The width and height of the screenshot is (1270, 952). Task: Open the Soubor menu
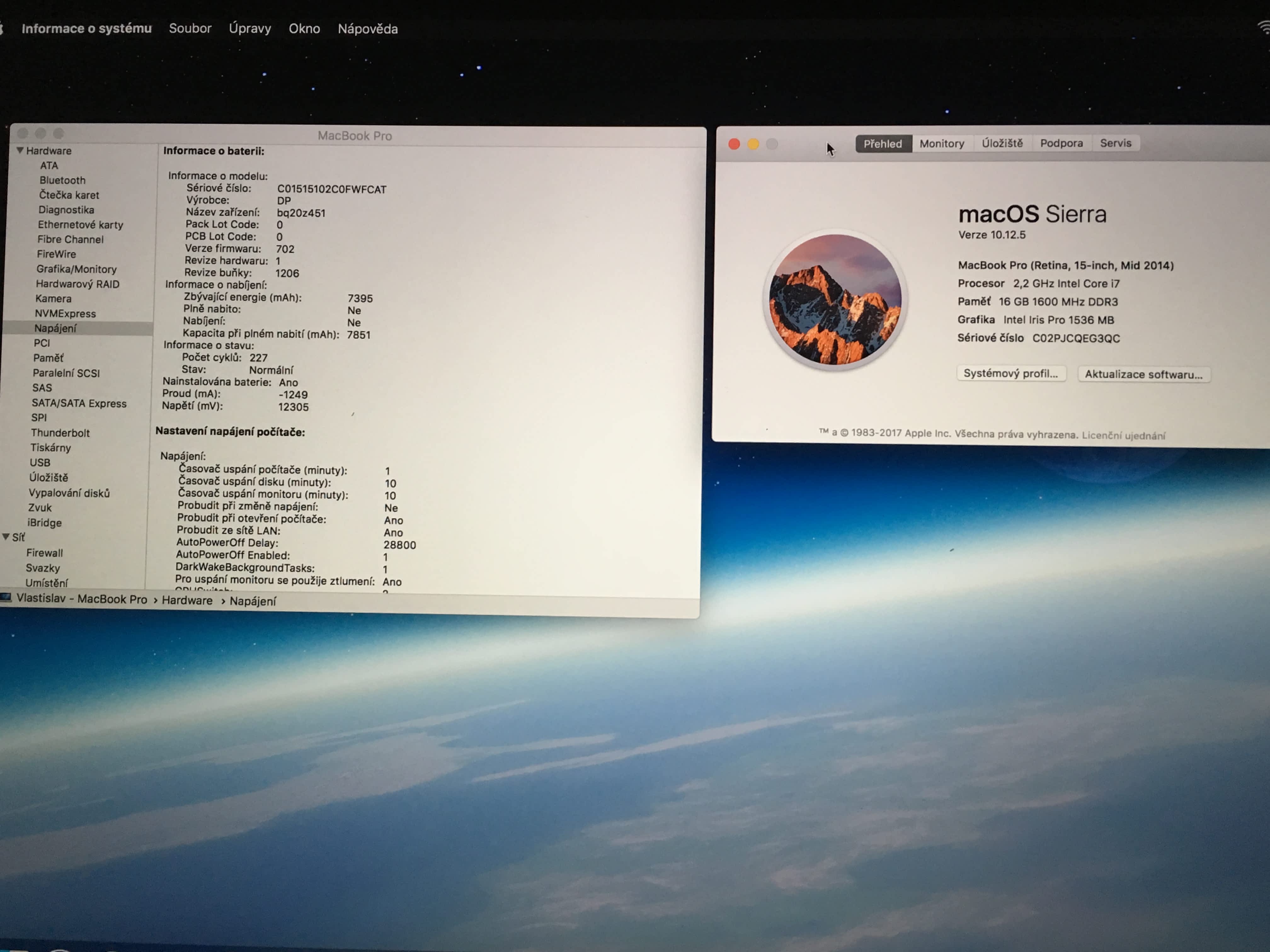(x=190, y=28)
